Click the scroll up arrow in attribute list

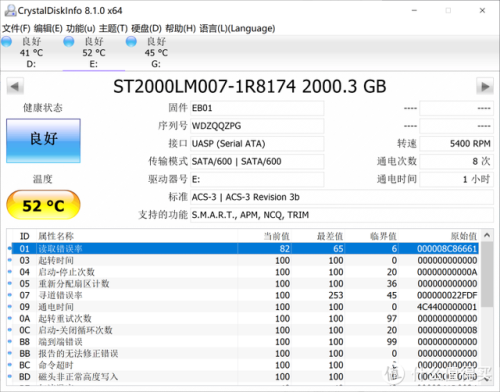(487, 235)
